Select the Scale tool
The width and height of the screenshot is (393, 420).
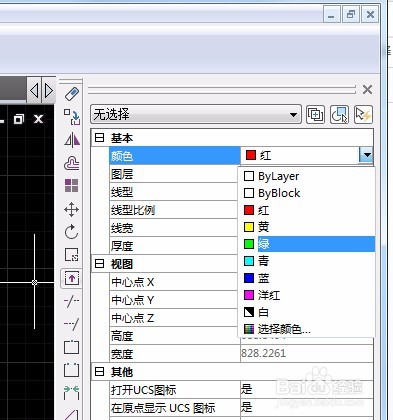[x=72, y=255]
